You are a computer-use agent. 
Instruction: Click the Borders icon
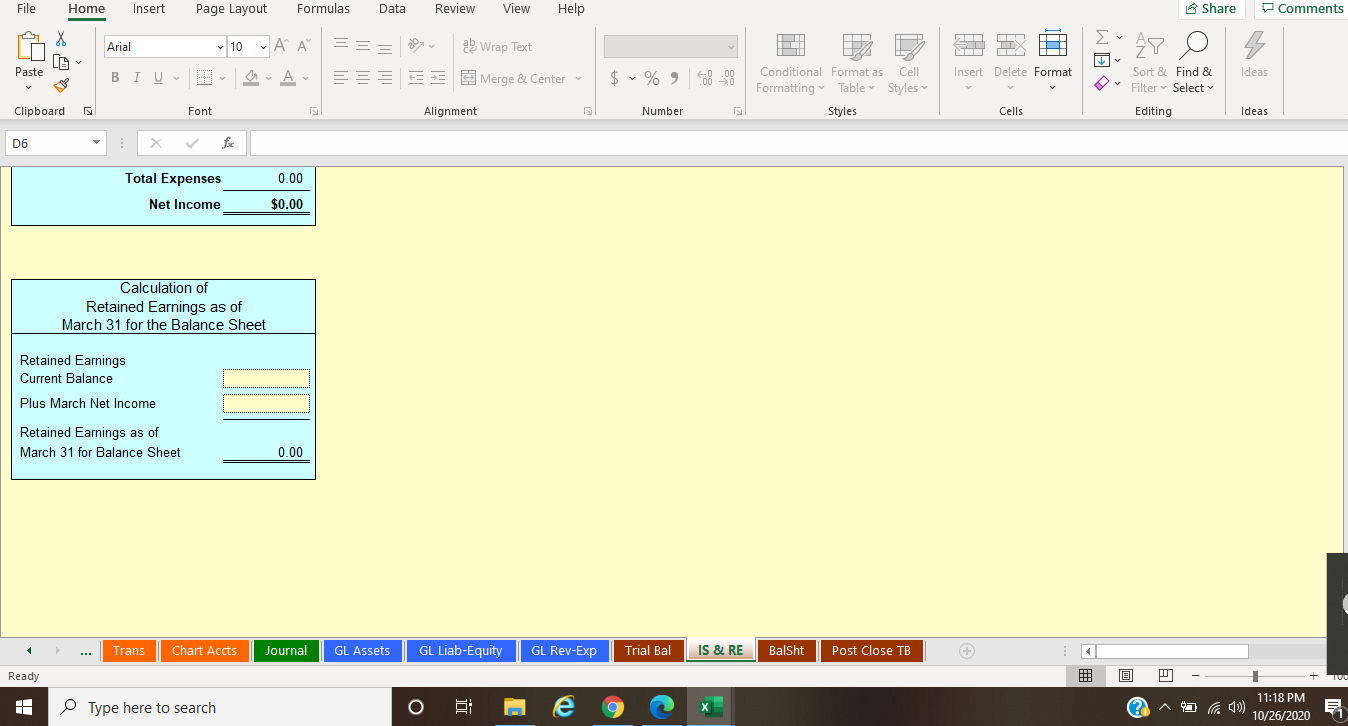(x=203, y=78)
